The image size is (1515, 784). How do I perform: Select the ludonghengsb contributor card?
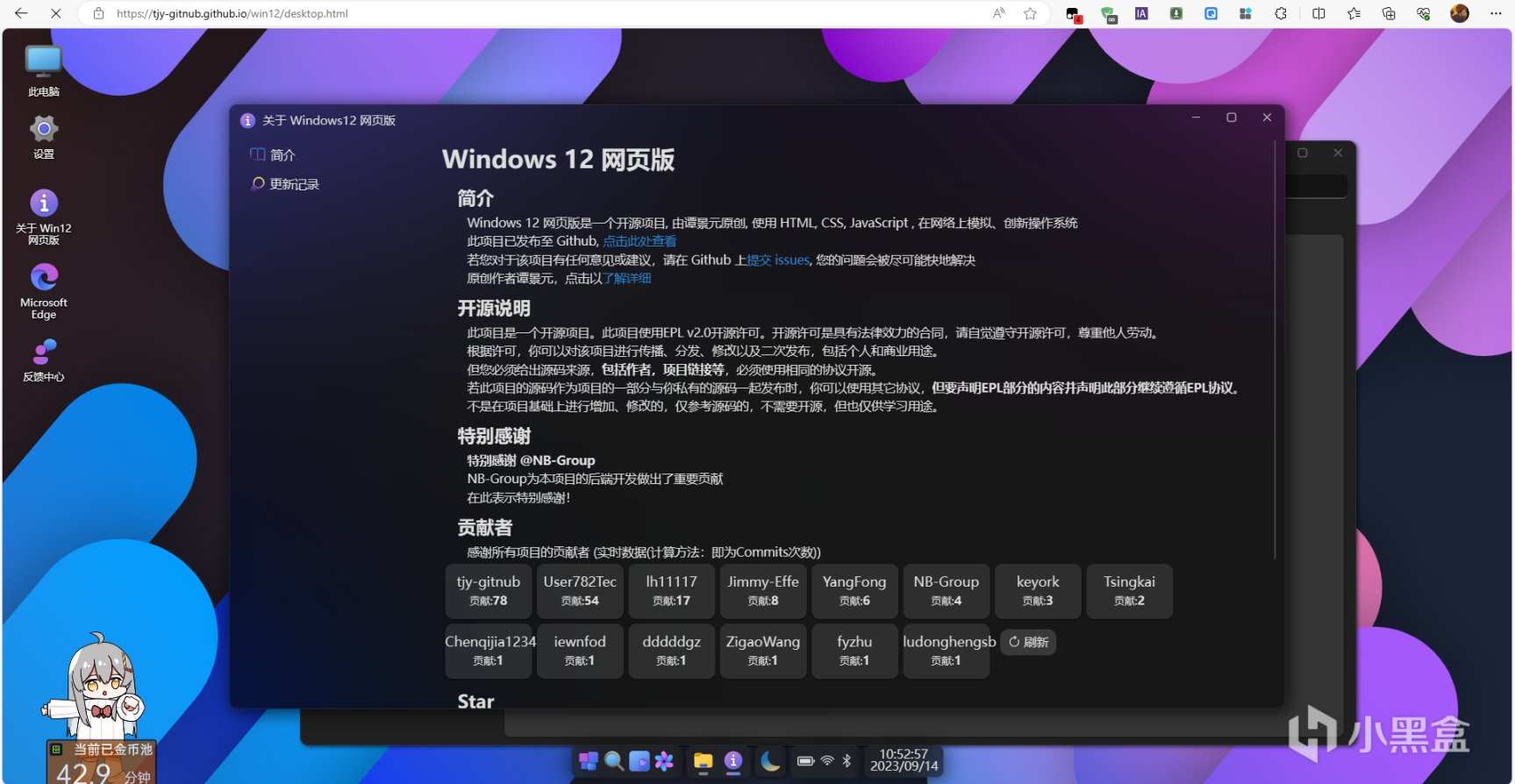[x=946, y=651]
